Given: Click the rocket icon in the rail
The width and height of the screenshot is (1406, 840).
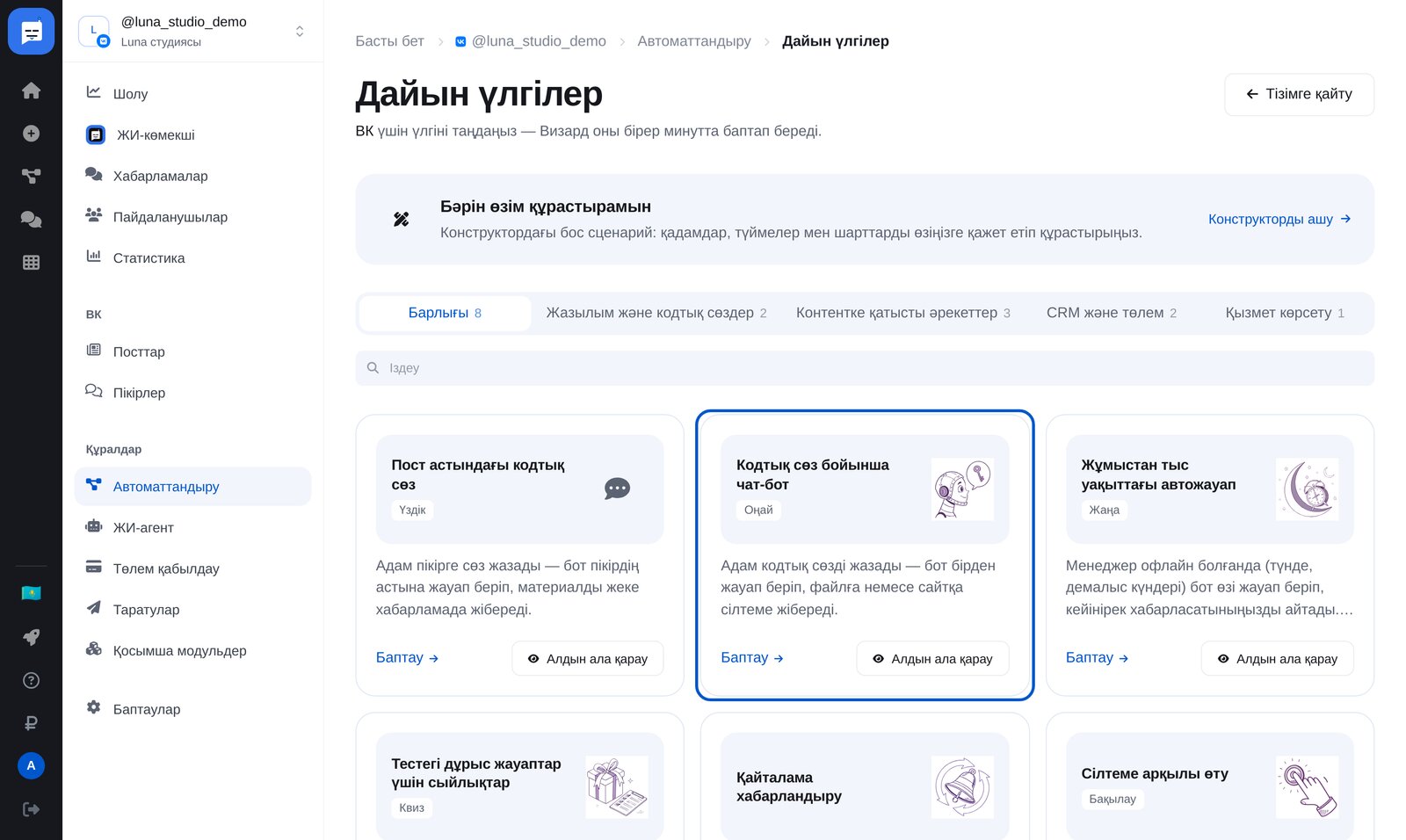Looking at the screenshot, I should click(x=31, y=637).
